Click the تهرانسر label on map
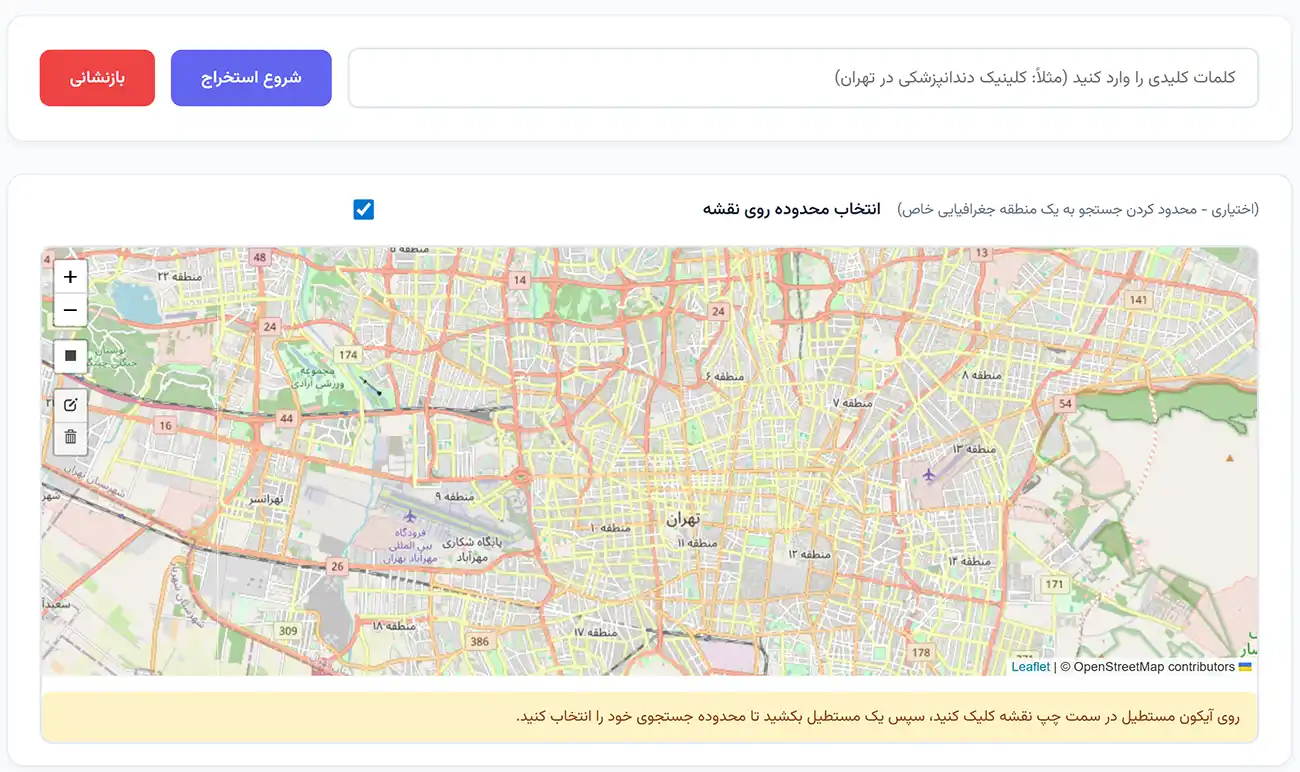The height and width of the screenshot is (772, 1300). tap(266, 498)
